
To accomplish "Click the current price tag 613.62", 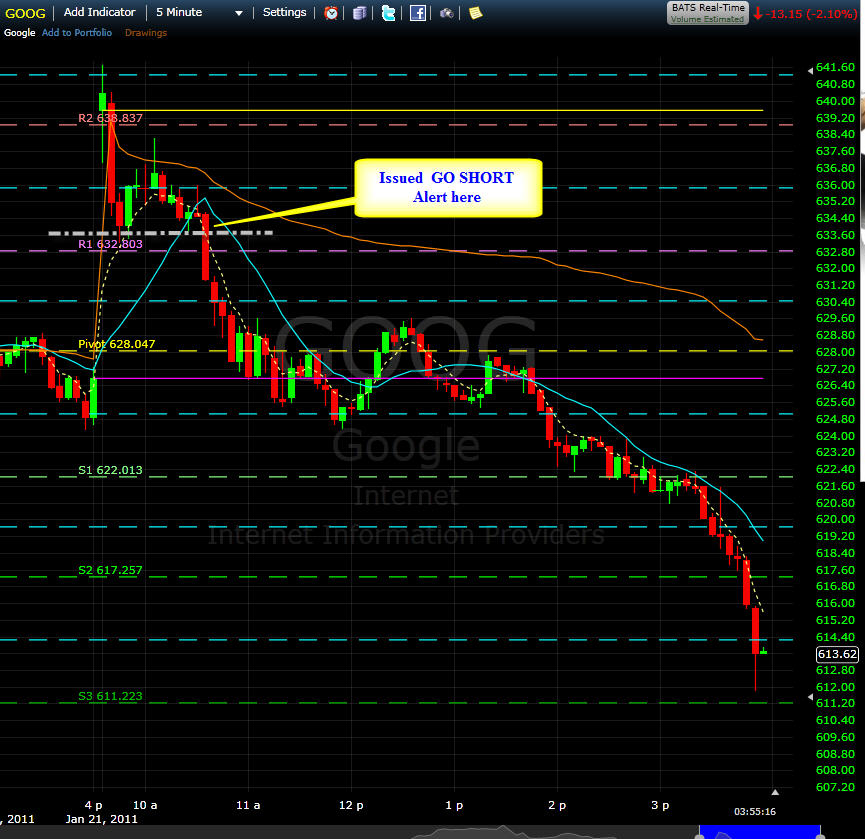I will 837,654.
